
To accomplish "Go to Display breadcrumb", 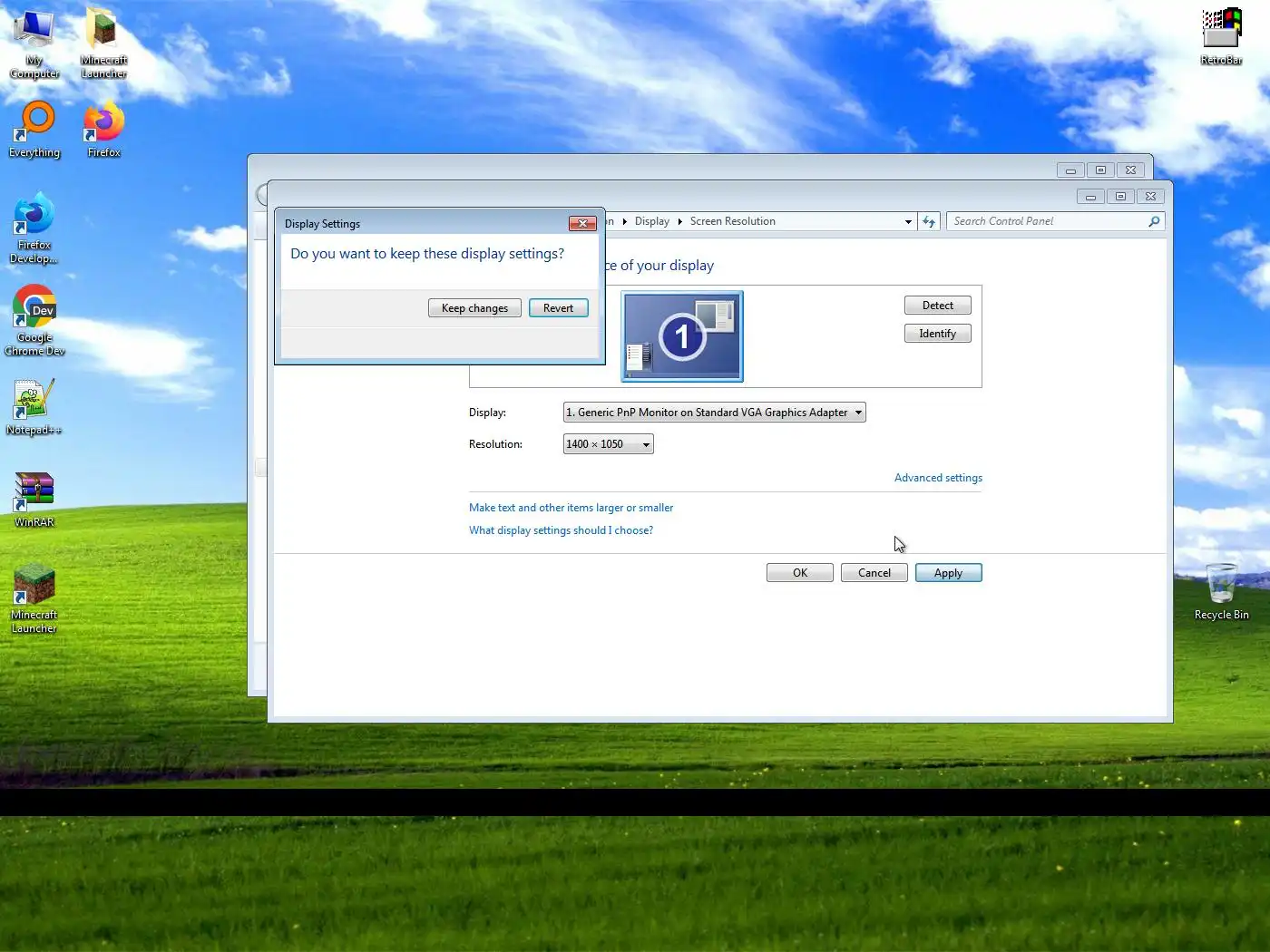I will click(x=652, y=221).
